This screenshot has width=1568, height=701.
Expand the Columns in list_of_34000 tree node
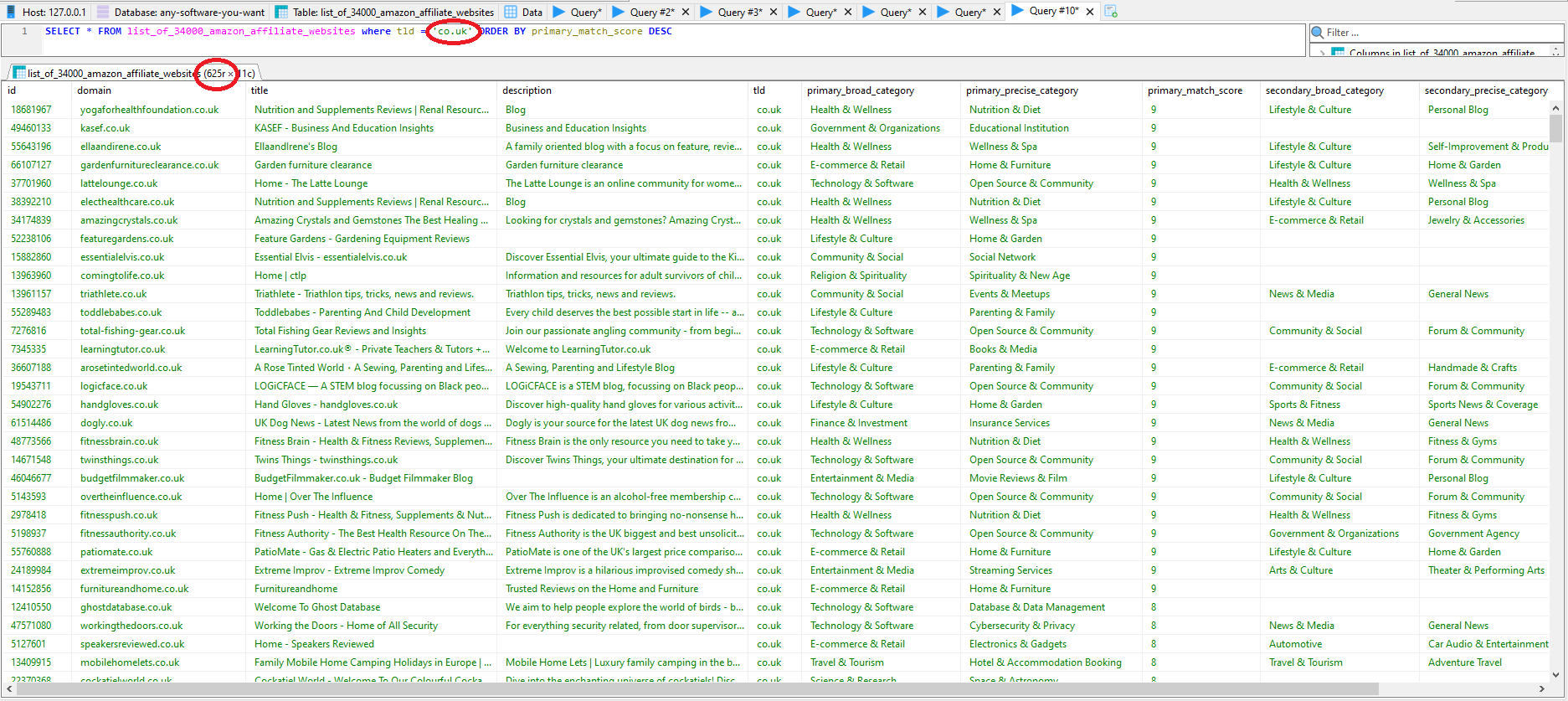pos(1322,53)
